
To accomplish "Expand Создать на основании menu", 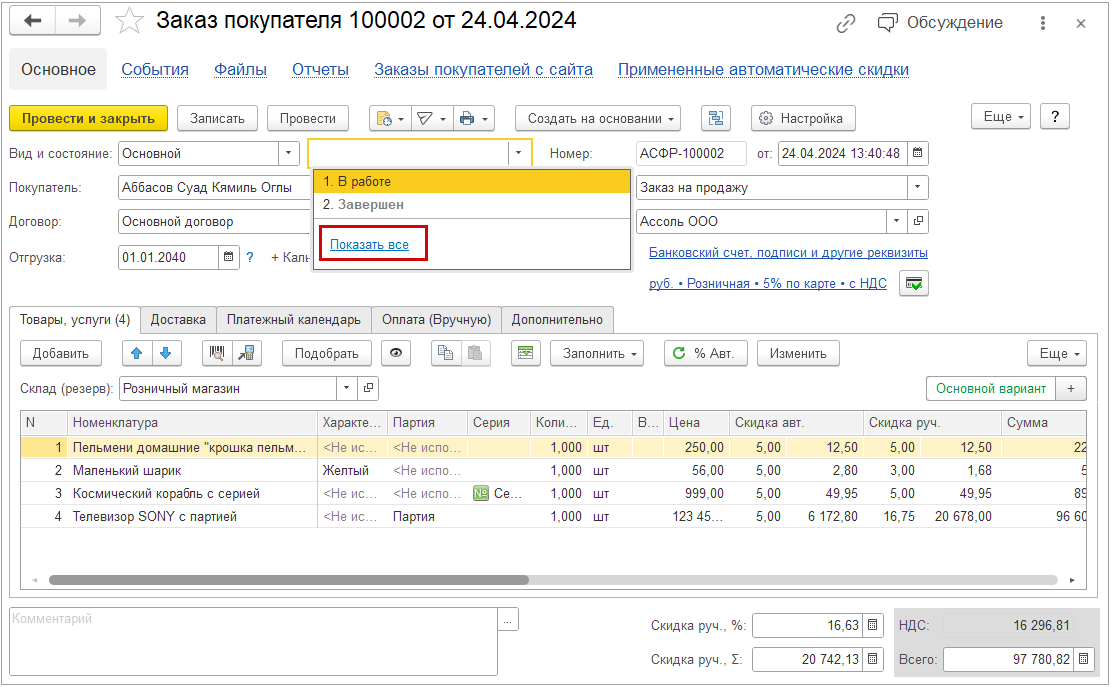I will point(598,118).
